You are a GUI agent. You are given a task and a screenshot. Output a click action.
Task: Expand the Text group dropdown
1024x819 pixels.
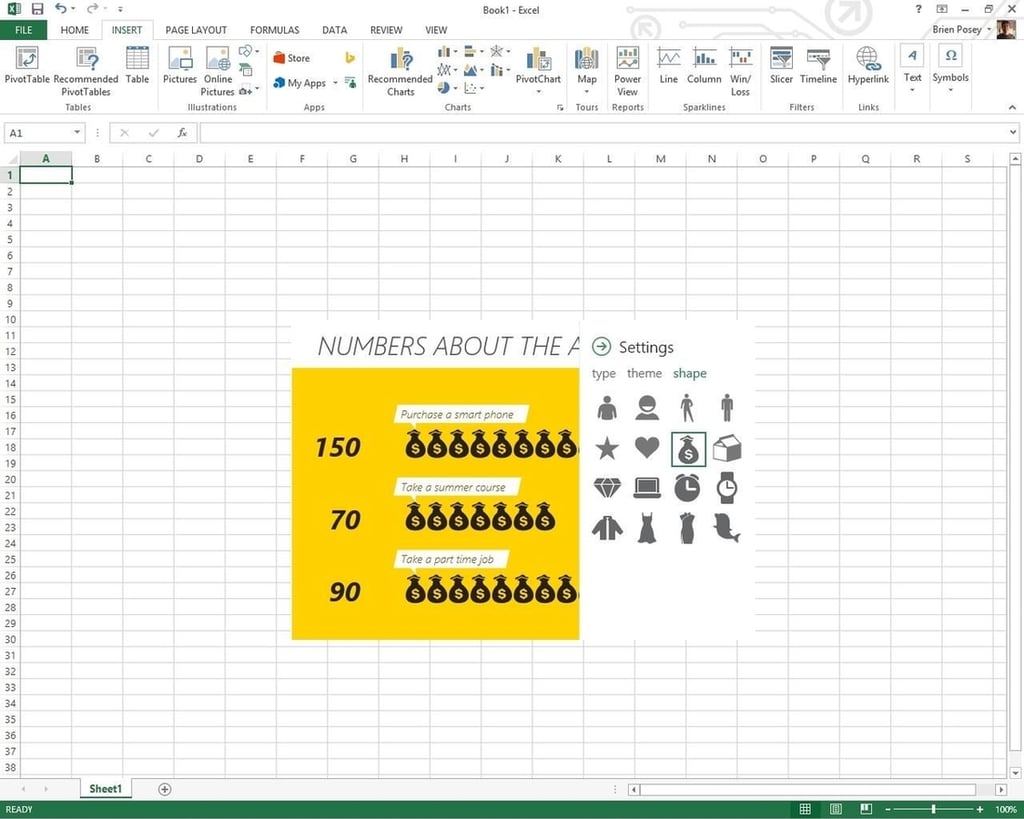click(912, 89)
